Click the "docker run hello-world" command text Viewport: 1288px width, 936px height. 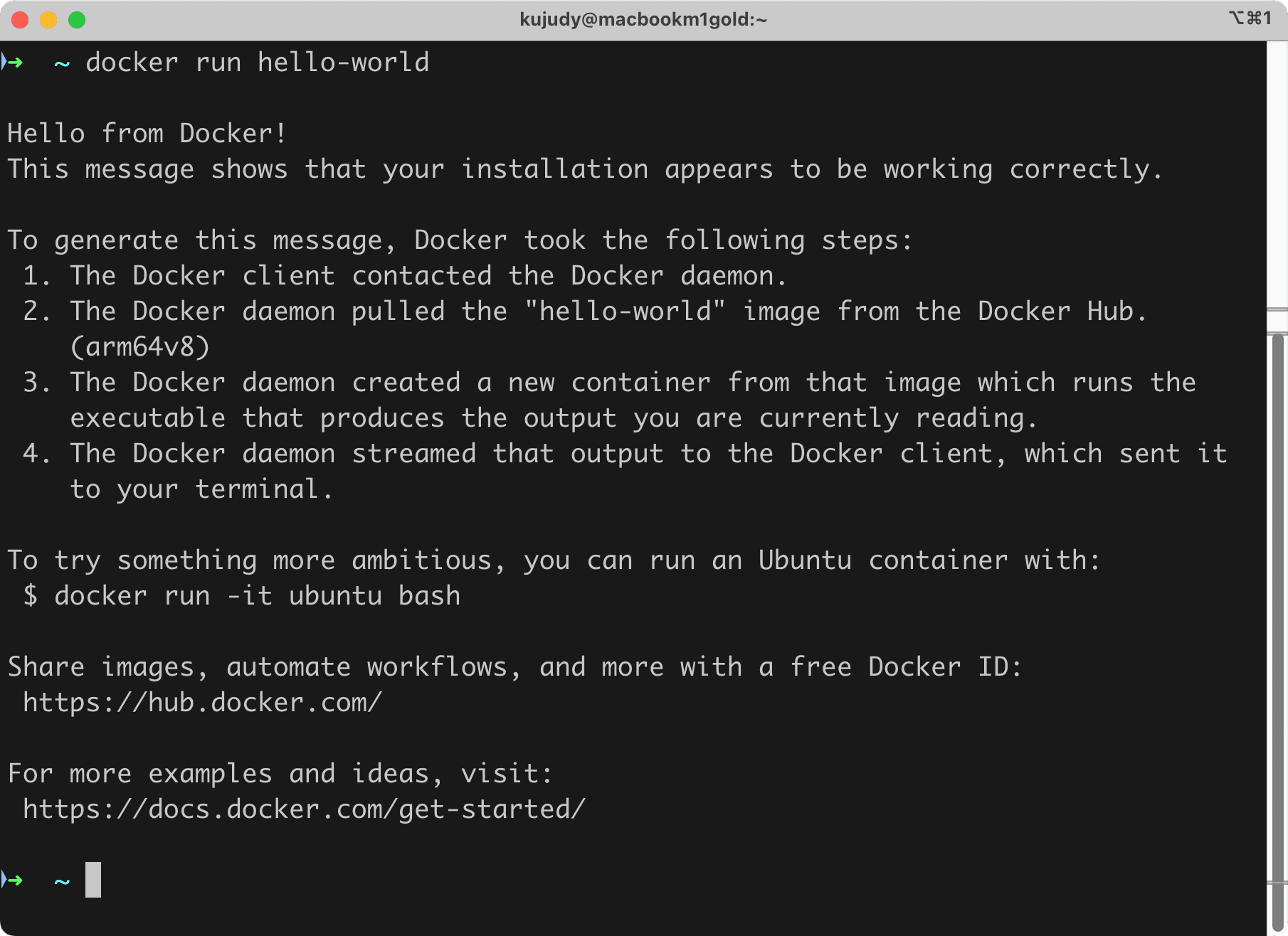pos(258,63)
